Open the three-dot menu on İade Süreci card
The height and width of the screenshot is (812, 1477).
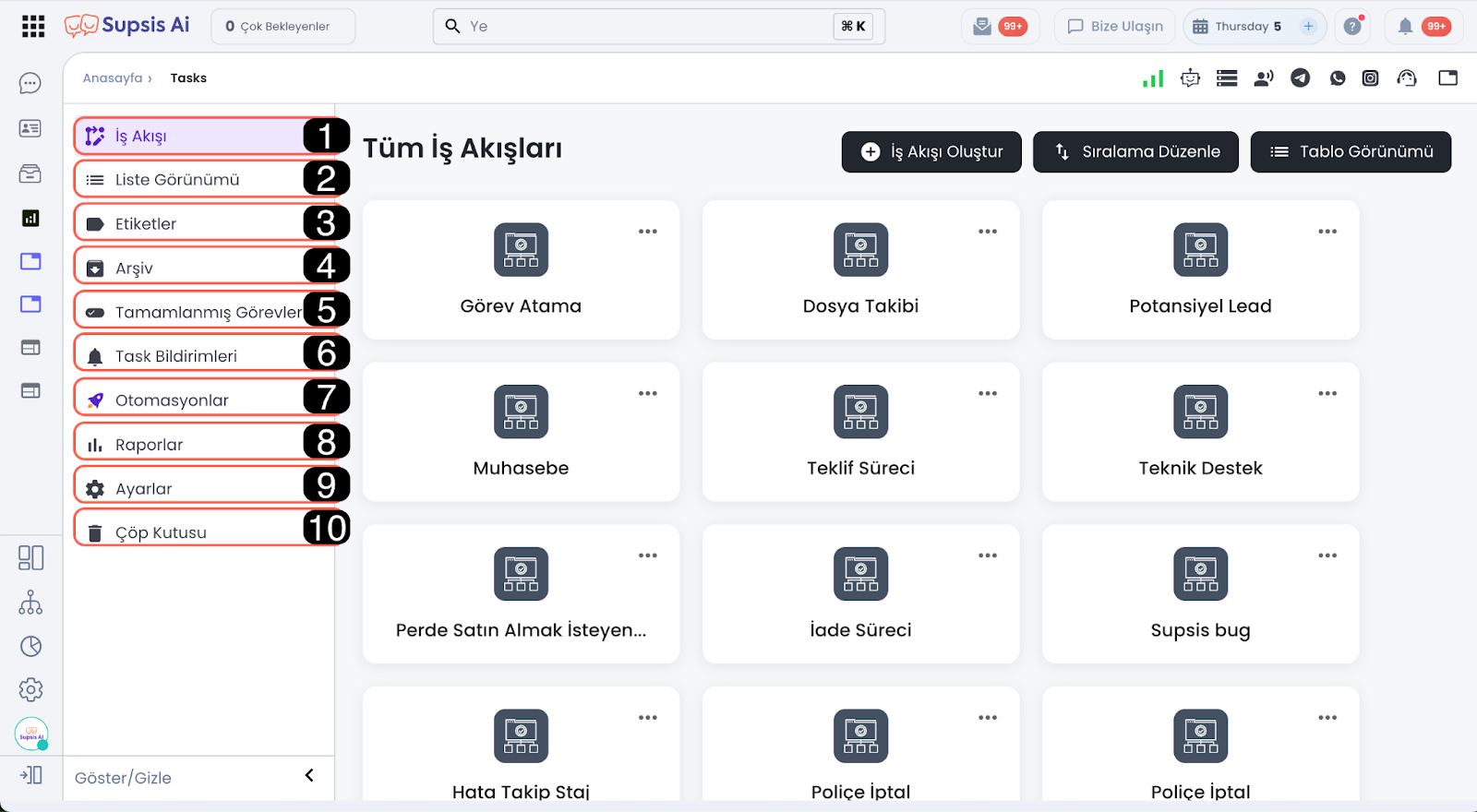click(x=988, y=555)
